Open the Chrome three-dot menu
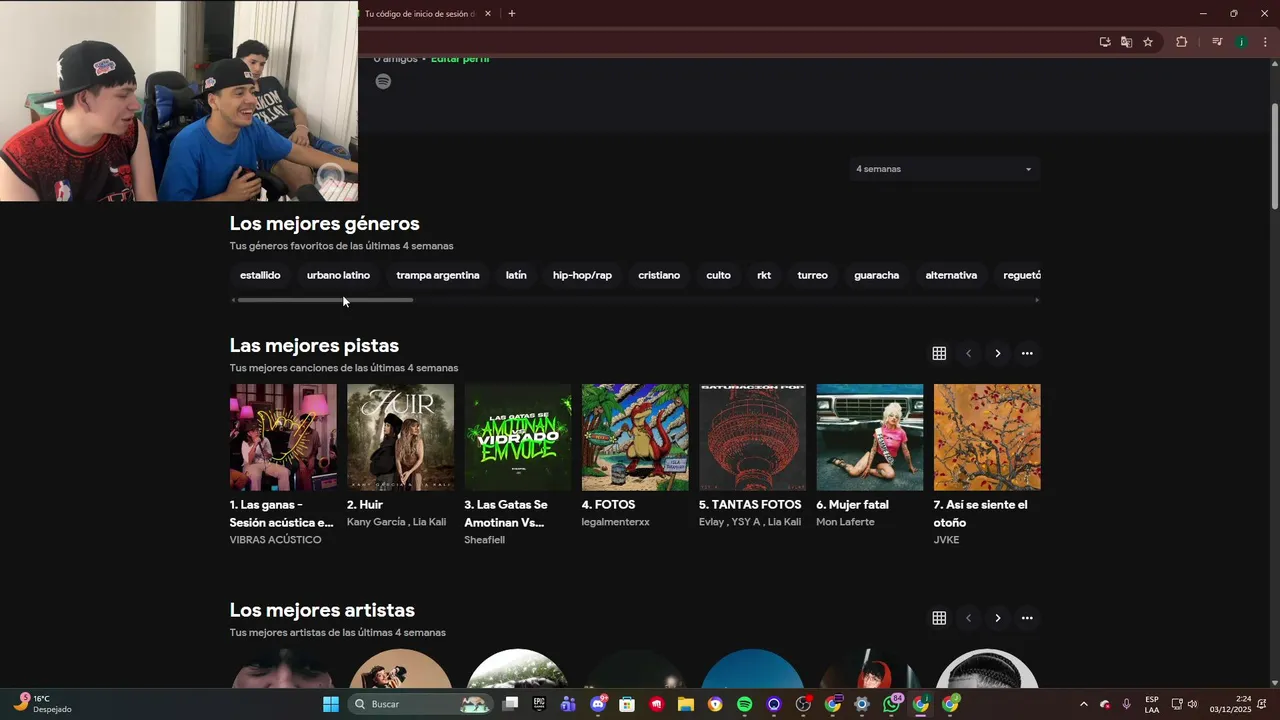Image resolution: width=1280 pixels, height=720 pixels. tap(1265, 42)
